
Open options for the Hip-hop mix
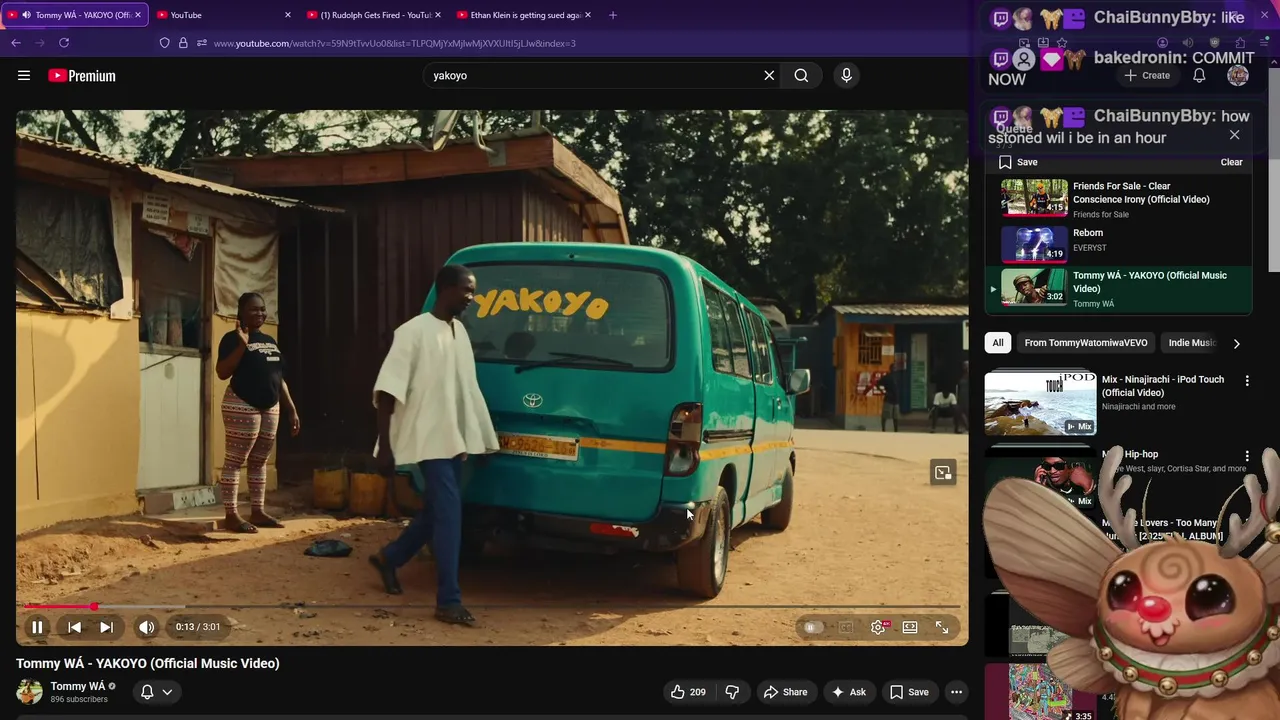point(1247,456)
